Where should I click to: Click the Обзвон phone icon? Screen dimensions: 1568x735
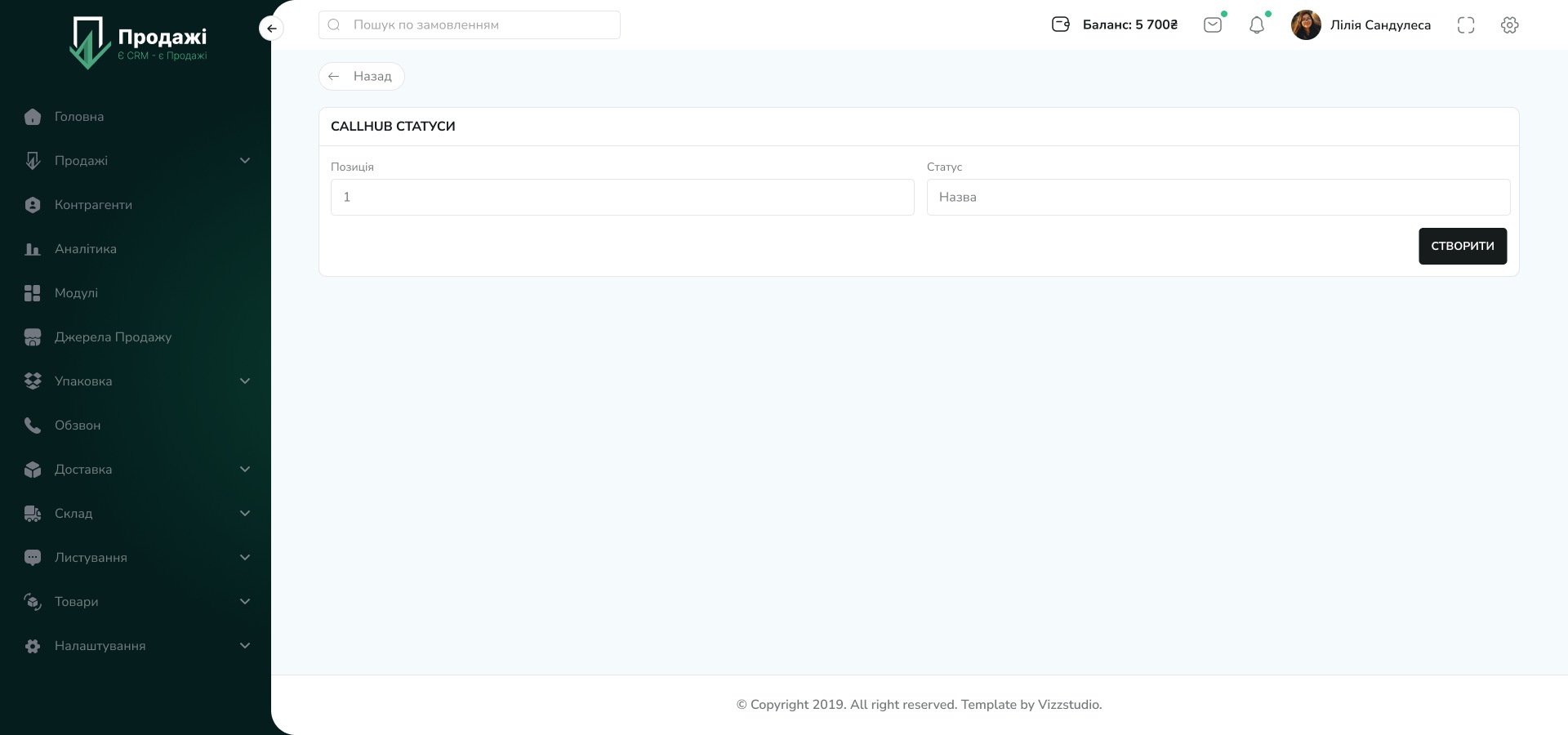[x=33, y=425]
